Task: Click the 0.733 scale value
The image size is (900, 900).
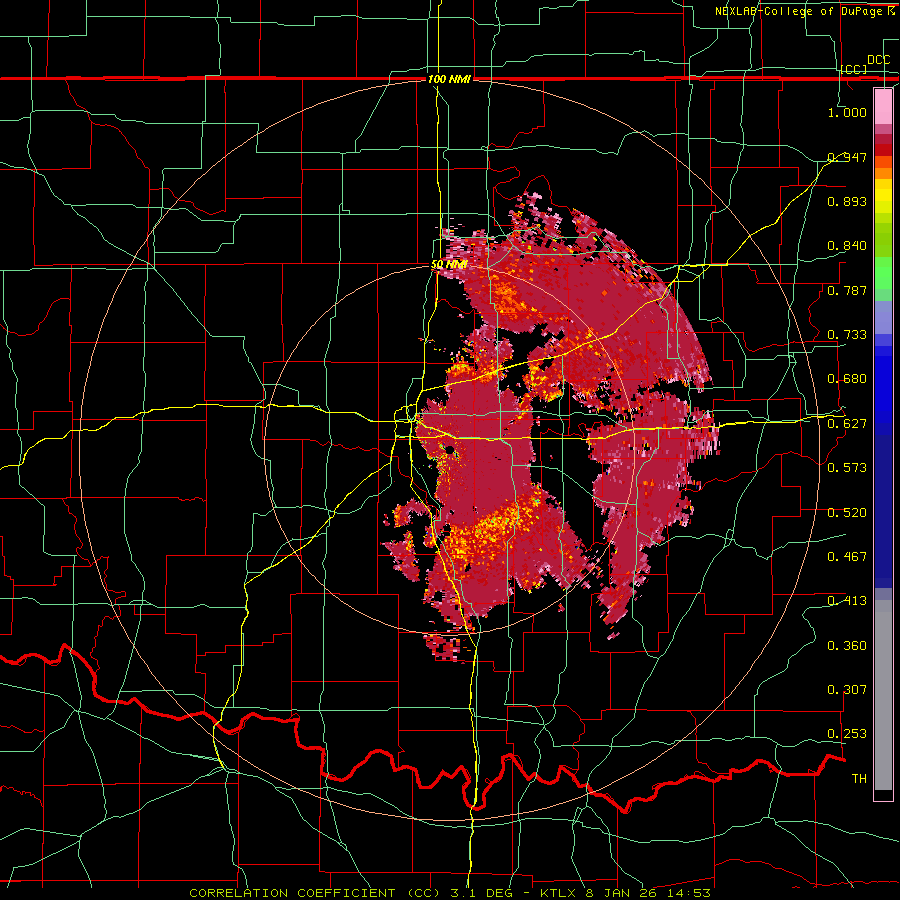Action: click(847, 335)
